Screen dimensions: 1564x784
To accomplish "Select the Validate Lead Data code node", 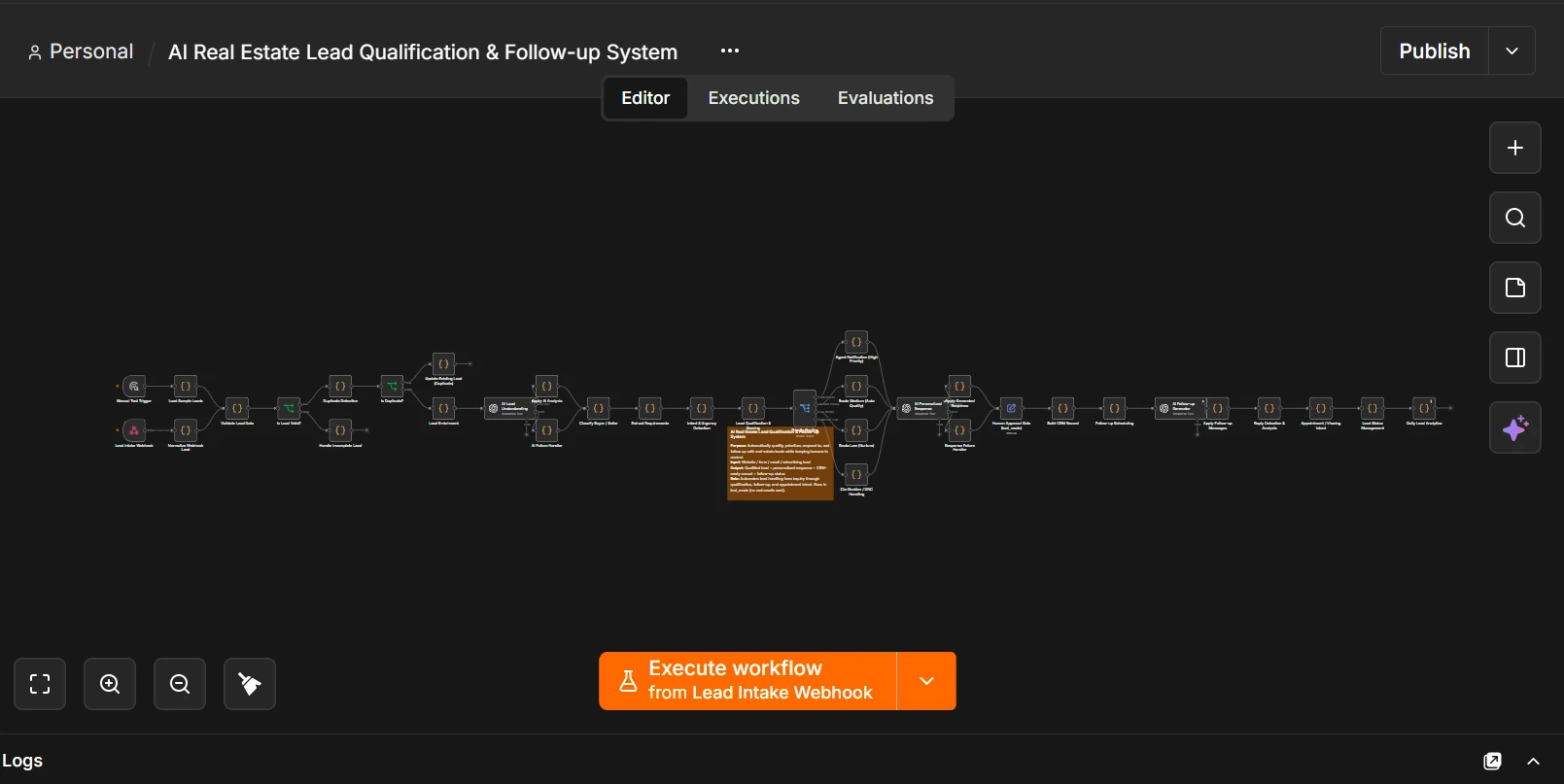I will 237,408.
